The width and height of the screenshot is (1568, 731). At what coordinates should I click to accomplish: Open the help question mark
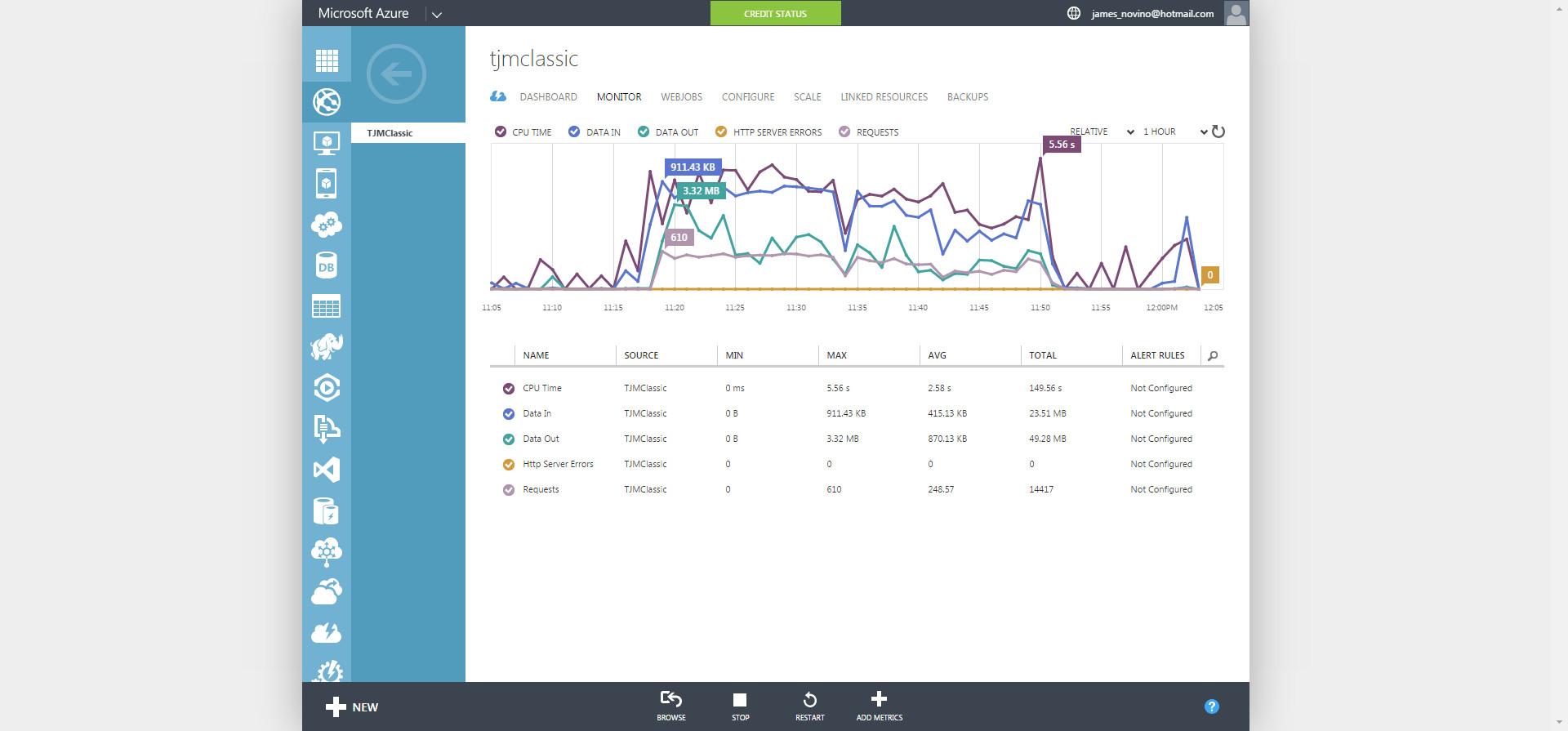pyautogui.click(x=1212, y=706)
